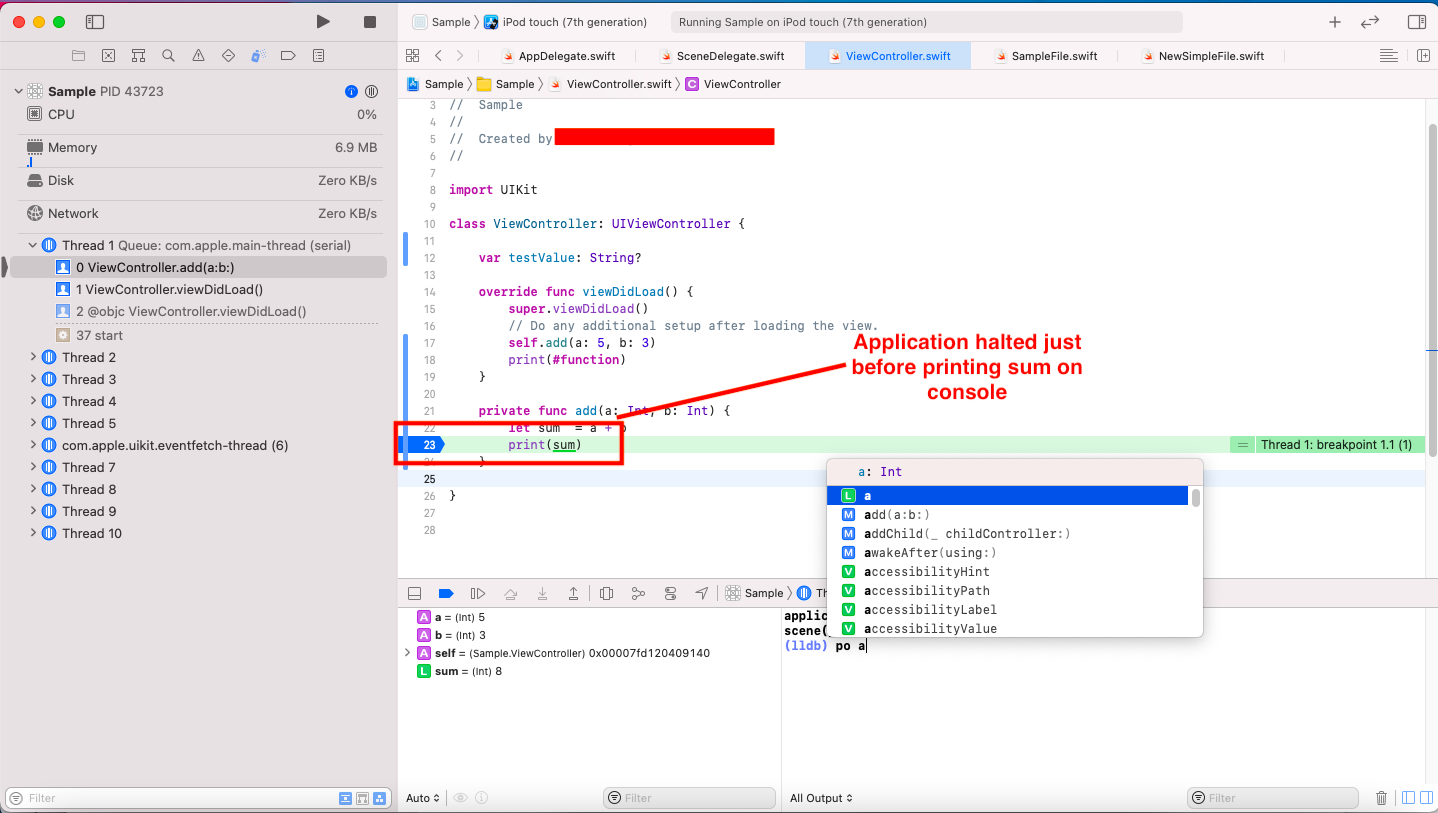Step over the current line
This screenshot has height=813, width=1438.
pyautogui.click(x=510, y=593)
